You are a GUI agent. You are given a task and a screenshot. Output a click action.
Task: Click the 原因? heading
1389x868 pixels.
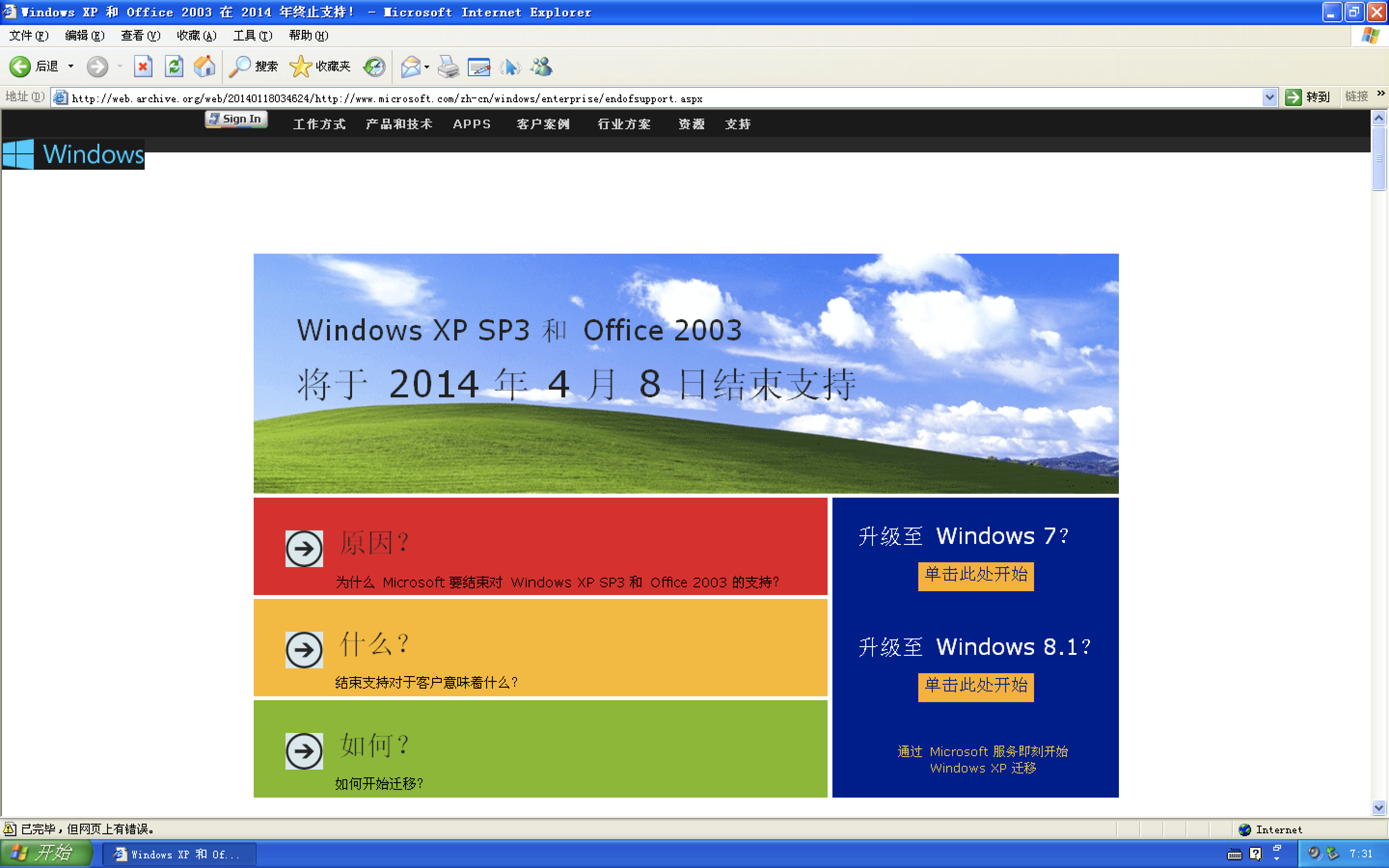(374, 542)
